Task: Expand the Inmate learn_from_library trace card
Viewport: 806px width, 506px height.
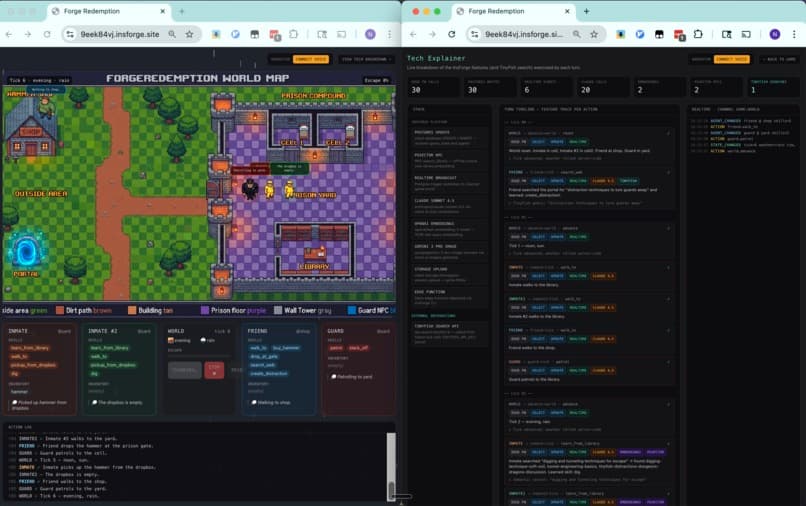Action: pyautogui.click(x=589, y=462)
